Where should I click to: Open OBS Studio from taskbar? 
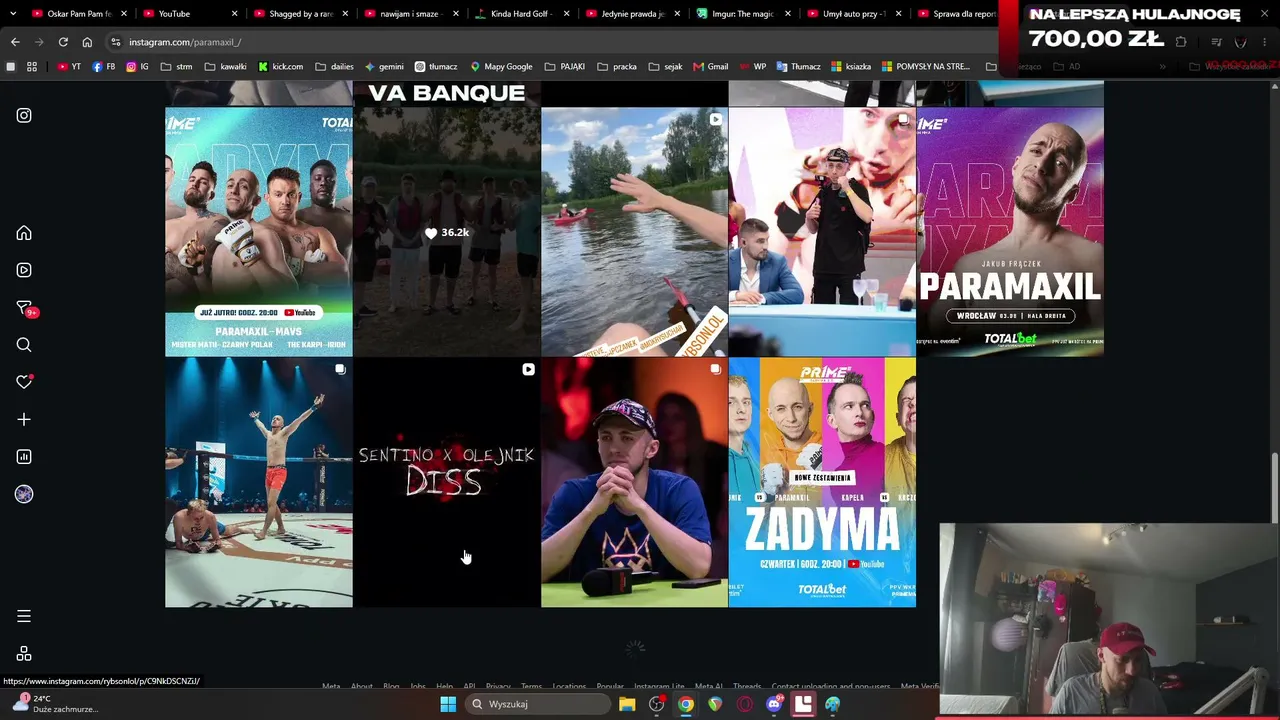(x=656, y=704)
